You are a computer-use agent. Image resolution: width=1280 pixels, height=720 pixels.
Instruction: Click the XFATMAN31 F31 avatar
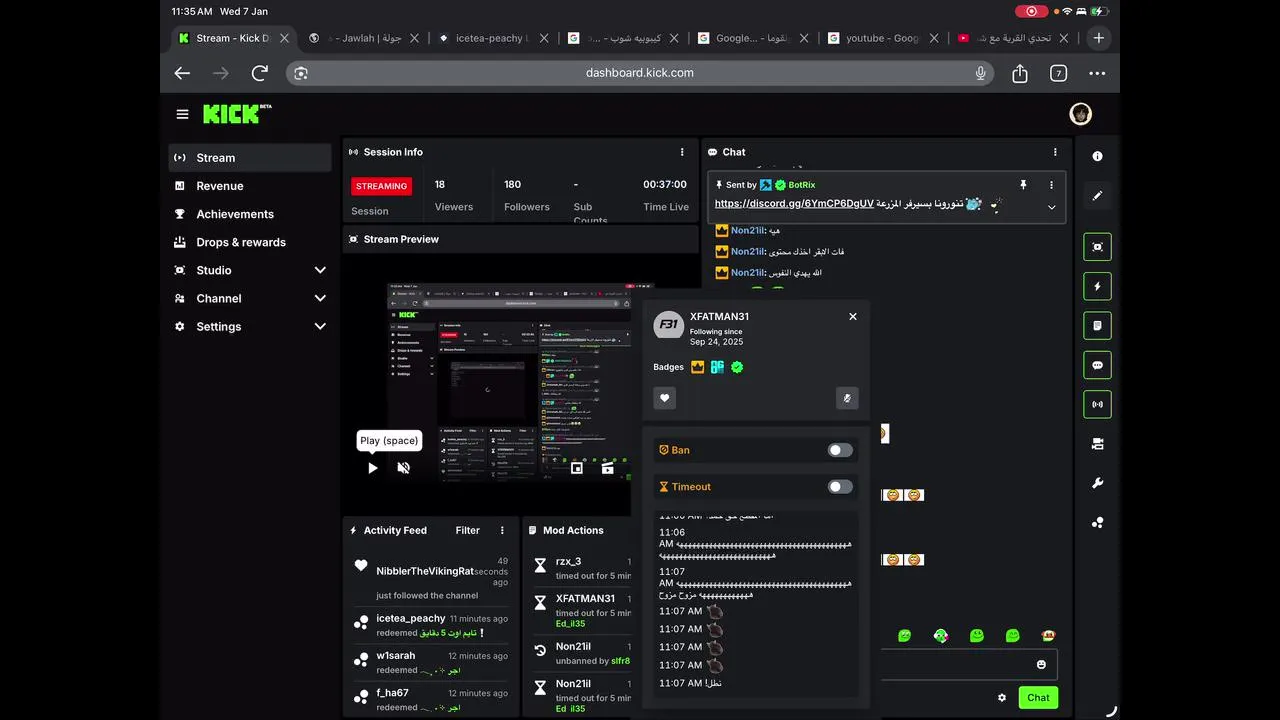pos(669,325)
